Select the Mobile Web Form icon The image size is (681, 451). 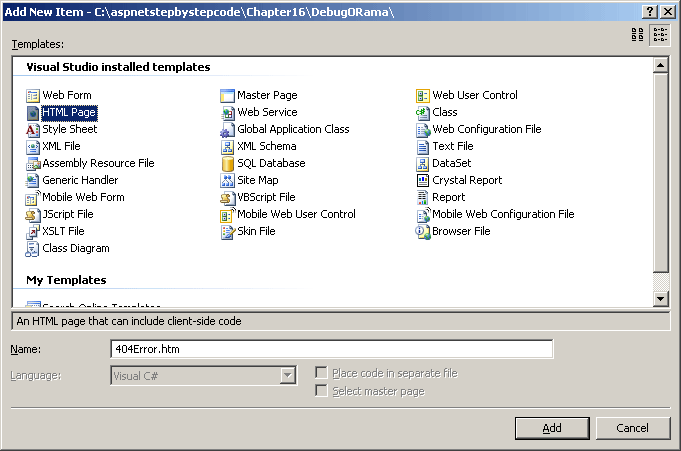[x=33, y=198]
